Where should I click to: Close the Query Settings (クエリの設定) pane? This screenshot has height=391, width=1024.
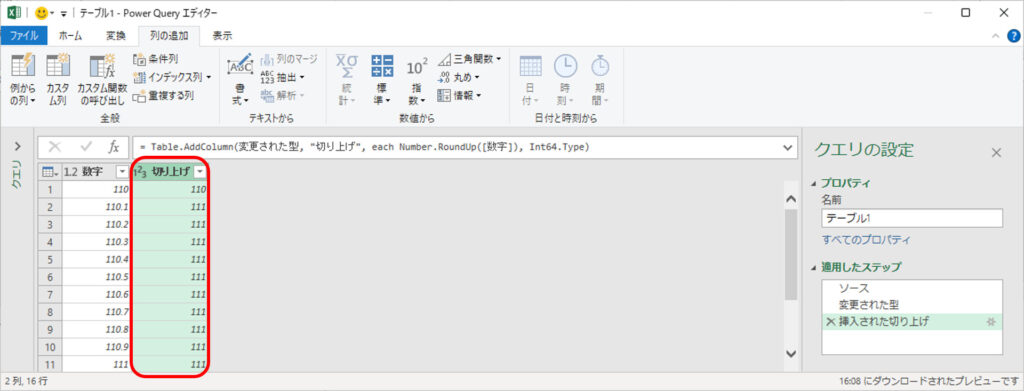[x=996, y=152]
